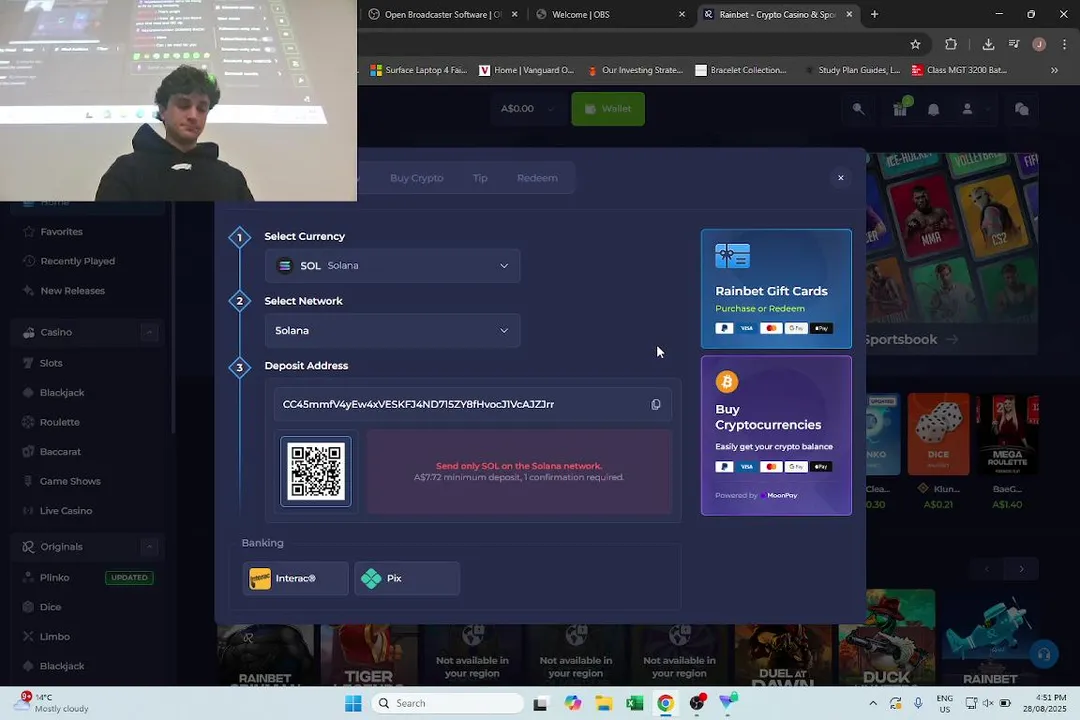Open the browser extensions icon
1080x720 pixels.
[x=951, y=44]
